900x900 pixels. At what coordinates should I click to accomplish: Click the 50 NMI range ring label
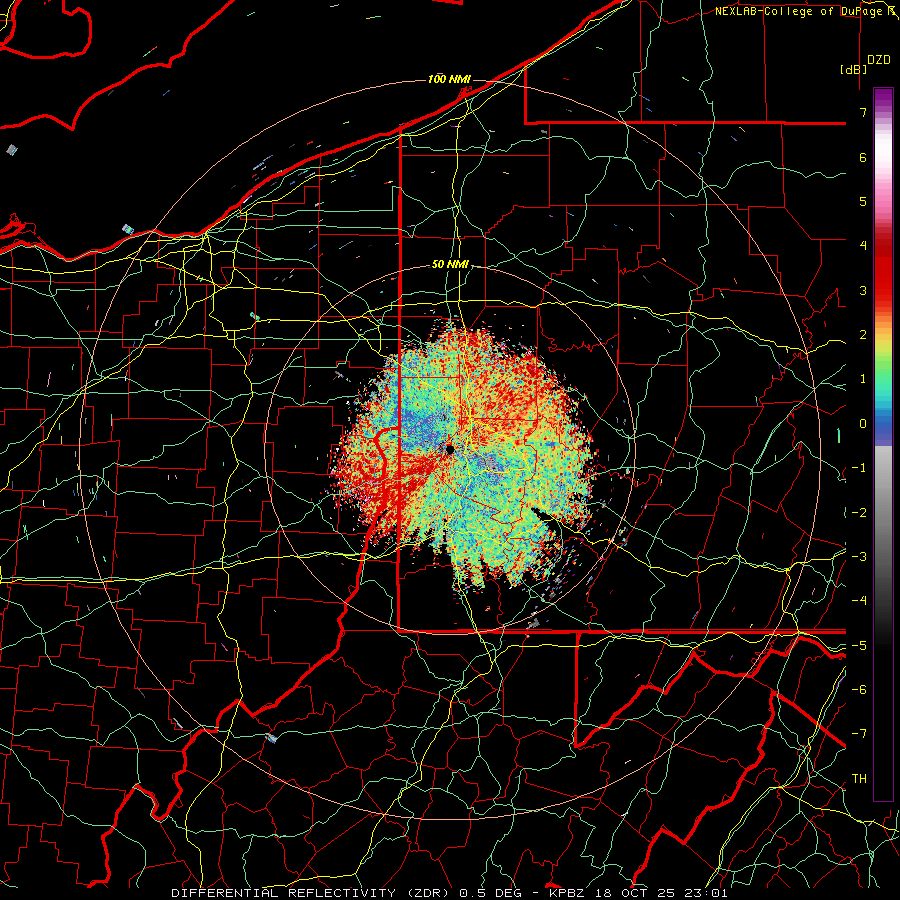[451, 264]
